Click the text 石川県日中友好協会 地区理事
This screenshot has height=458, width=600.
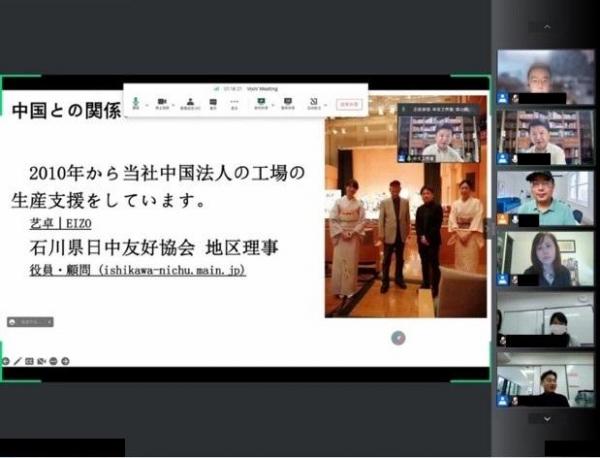(x=153, y=248)
